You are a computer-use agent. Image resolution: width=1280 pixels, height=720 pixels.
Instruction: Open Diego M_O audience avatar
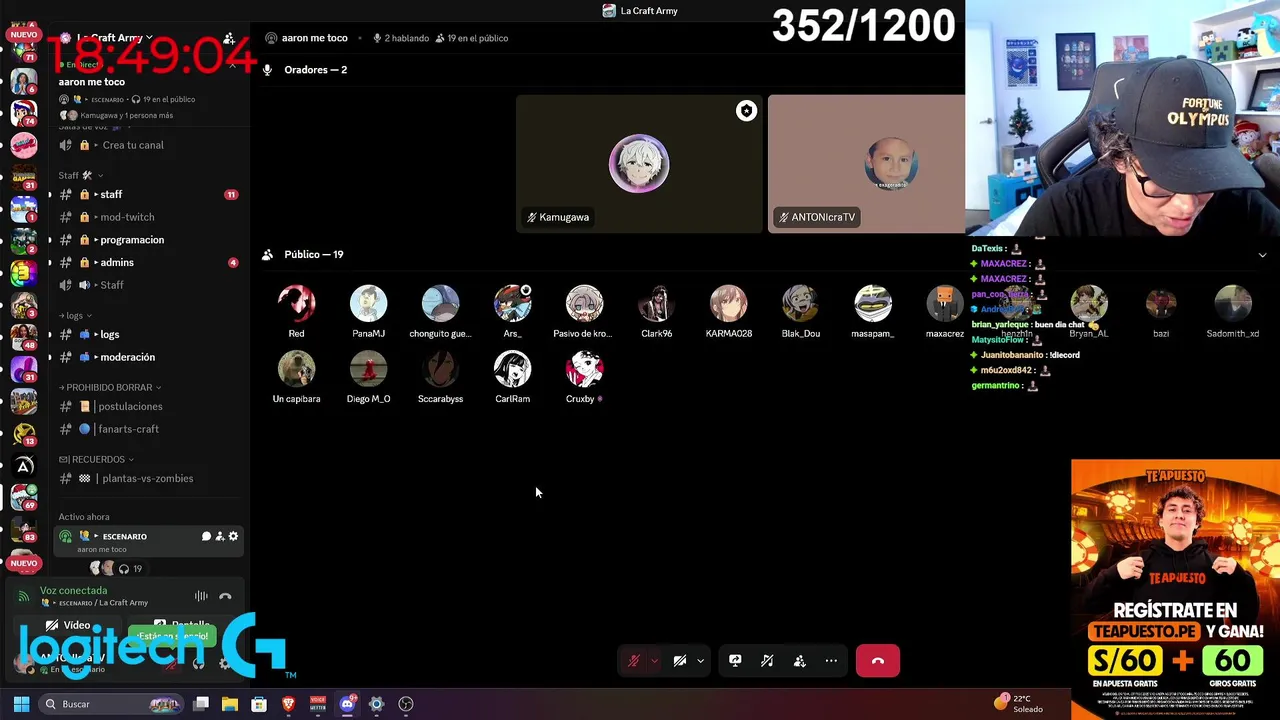pos(368,369)
